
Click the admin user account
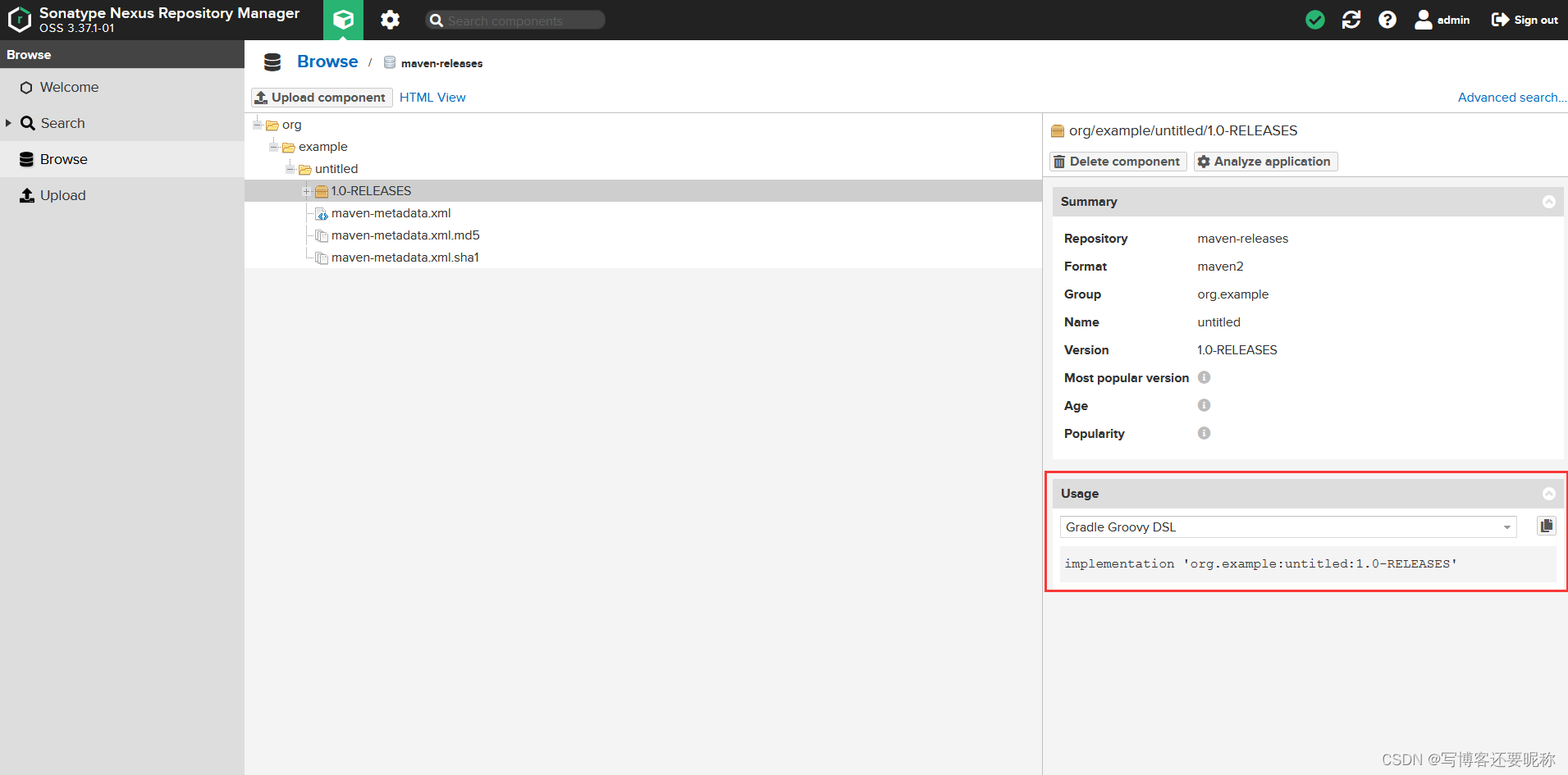(x=1442, y=20)
